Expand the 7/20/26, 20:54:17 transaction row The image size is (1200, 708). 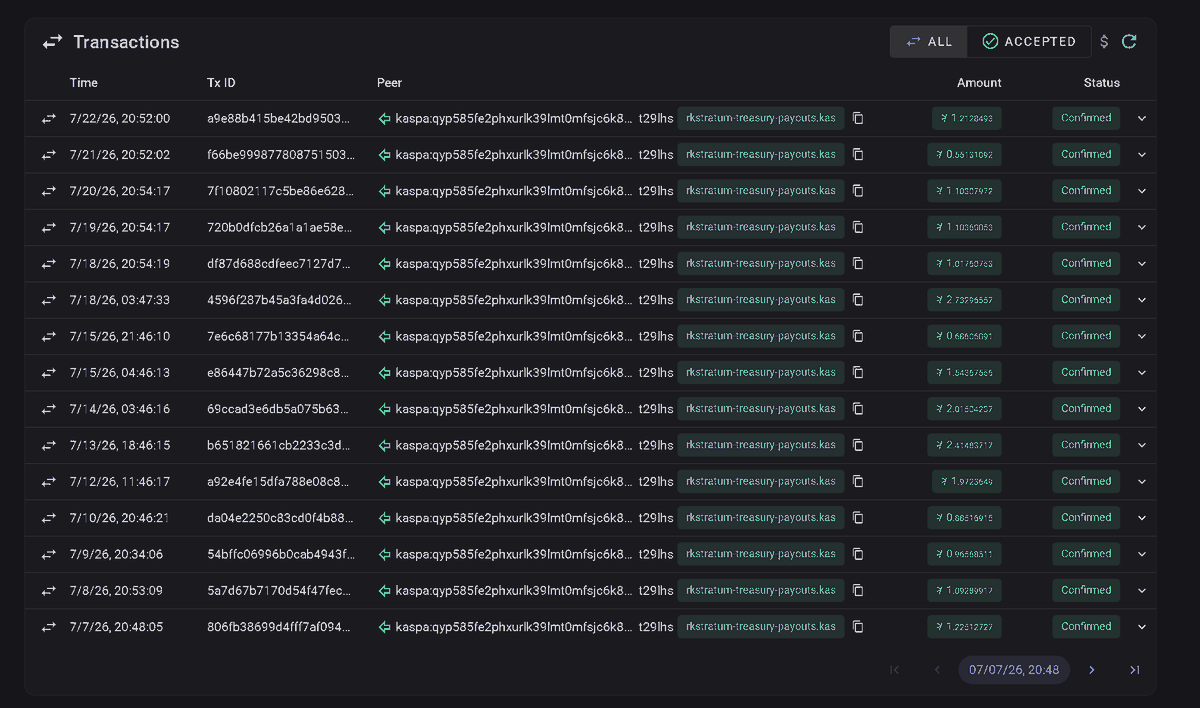point(1142,191)
